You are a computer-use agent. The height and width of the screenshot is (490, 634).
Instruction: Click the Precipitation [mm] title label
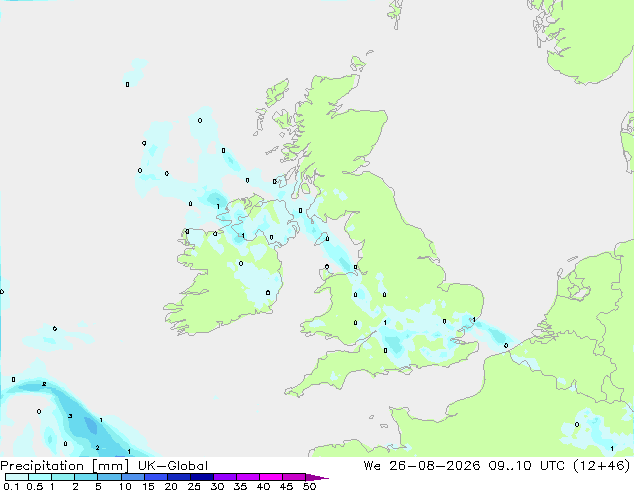pos(64,466)
